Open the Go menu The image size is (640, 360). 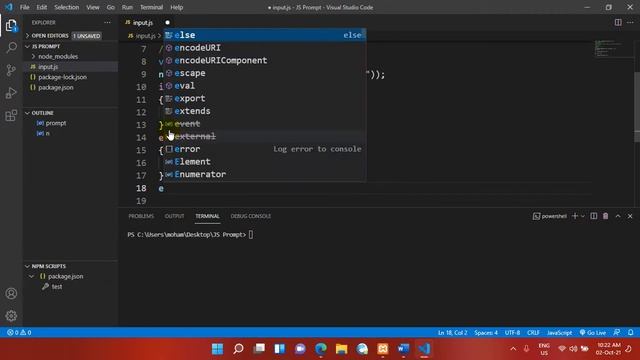click(x=110, y=7)
